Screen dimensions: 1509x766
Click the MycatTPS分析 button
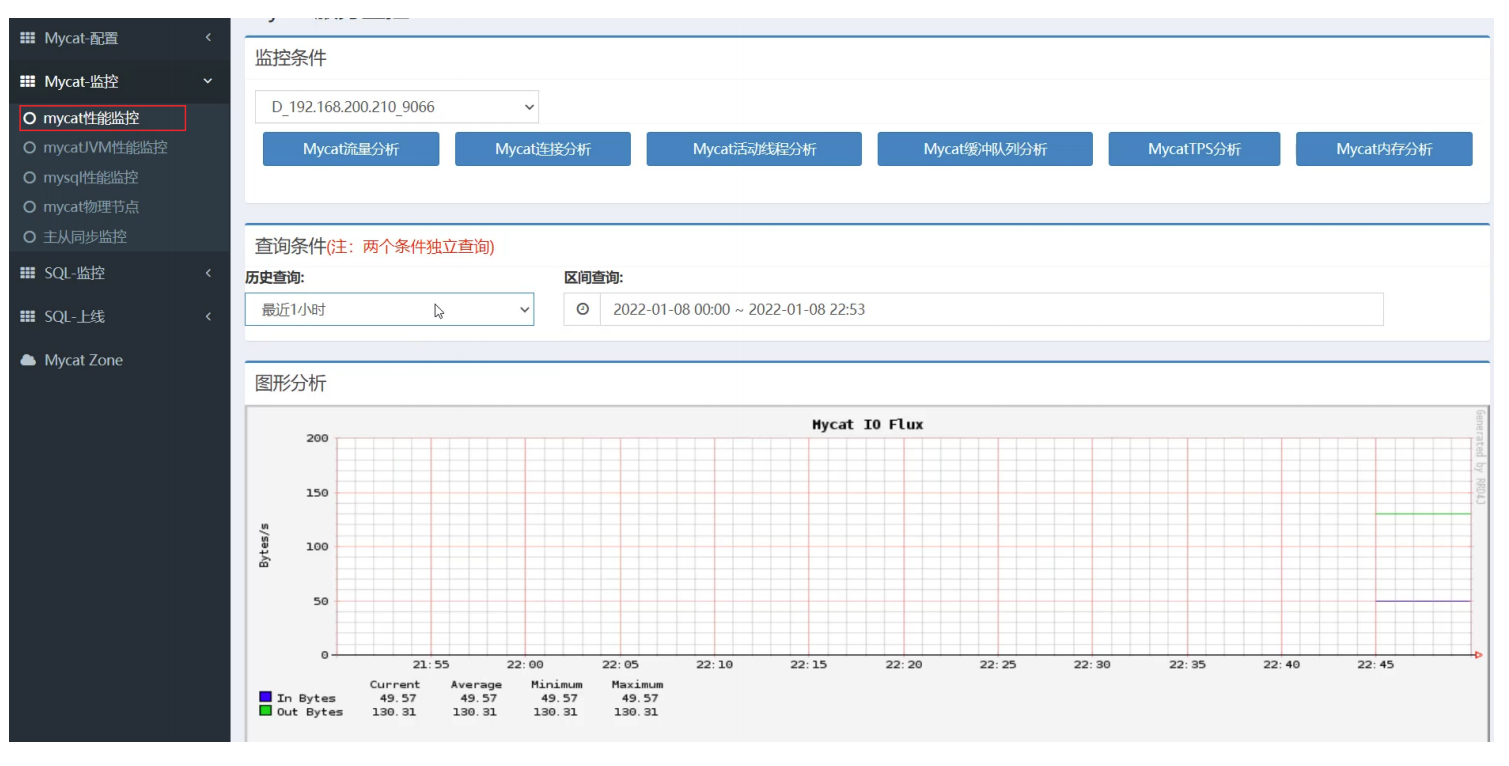point(1194,149)
